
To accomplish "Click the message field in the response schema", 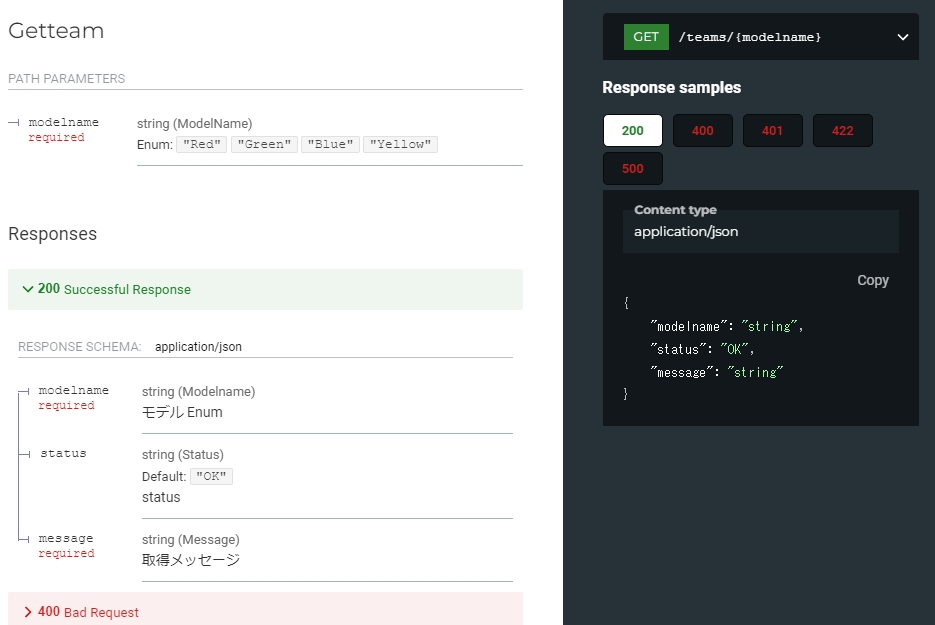I will [x=64, y=538].
